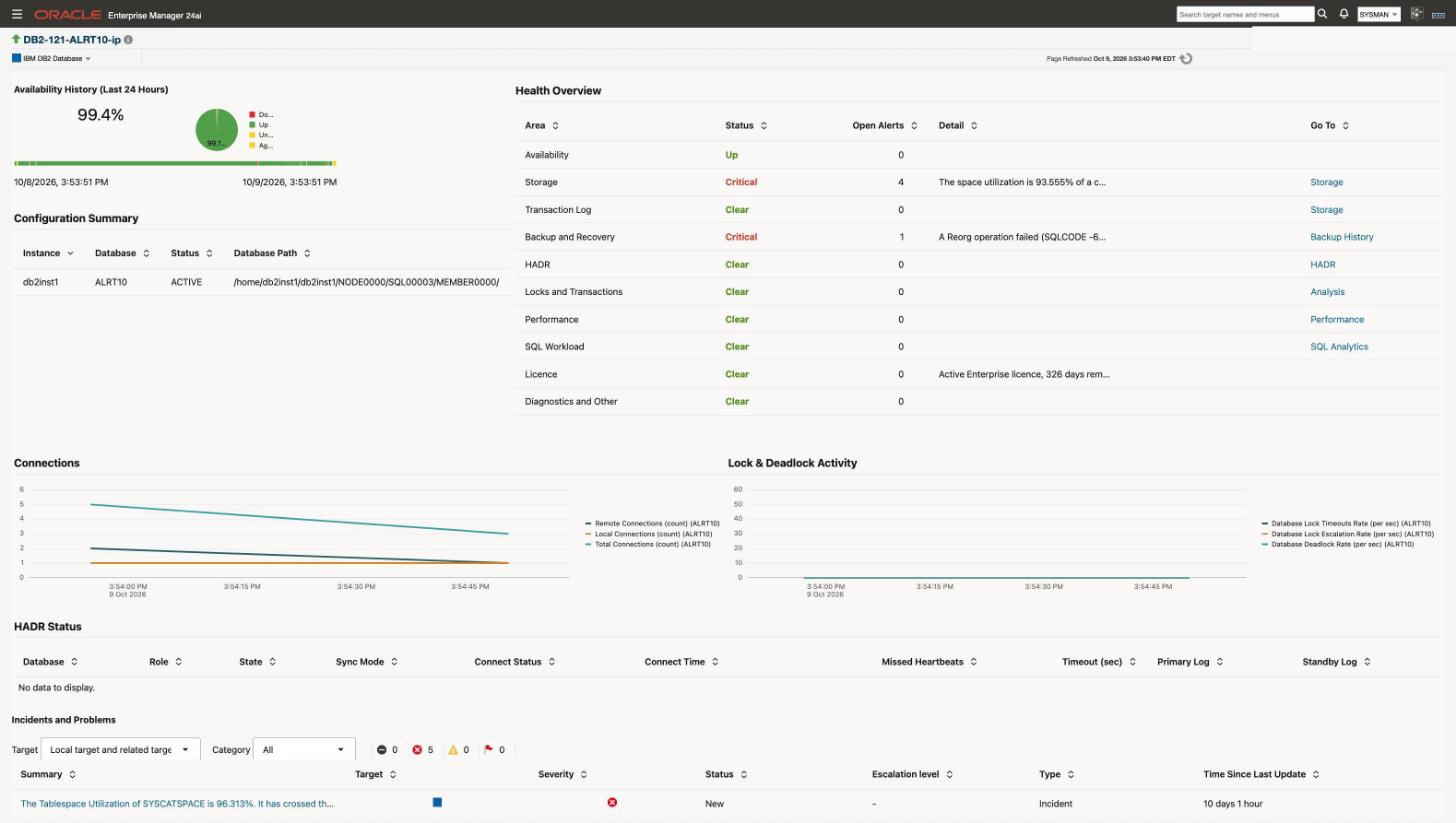This screenshot has width=1456, height=823.
Task: Sort by the Open Alerts column
Action: [913, 126]
